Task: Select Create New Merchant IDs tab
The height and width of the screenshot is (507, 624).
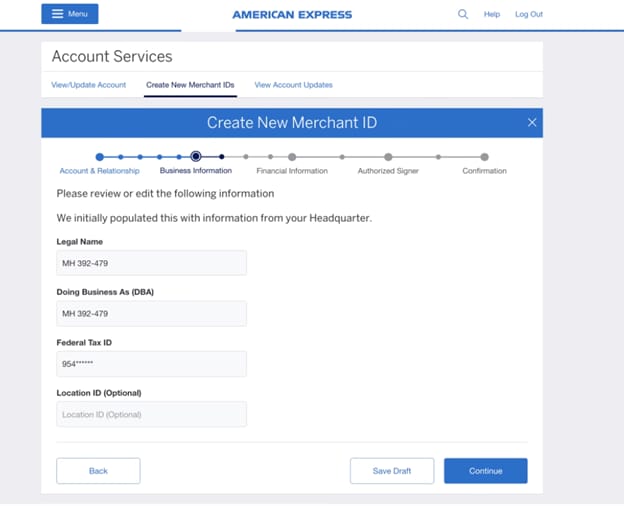Action: coord(190,85)
